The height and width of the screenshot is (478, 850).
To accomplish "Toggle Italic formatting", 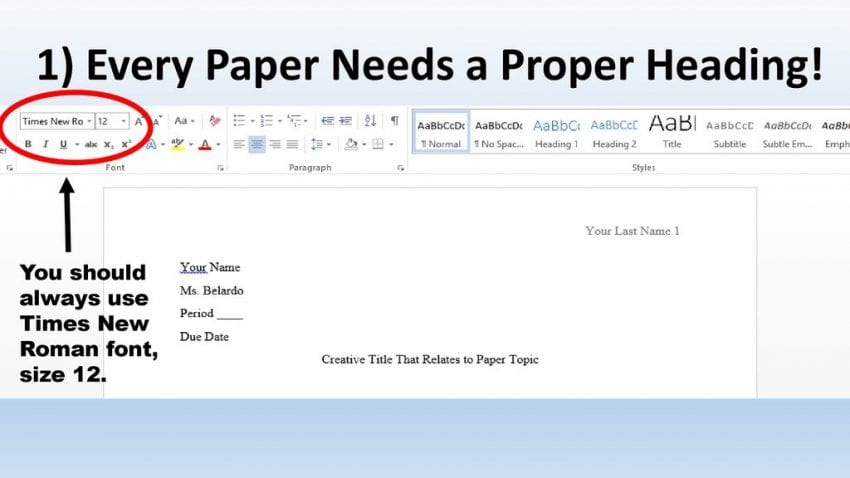I will click(x=46, y=145).
